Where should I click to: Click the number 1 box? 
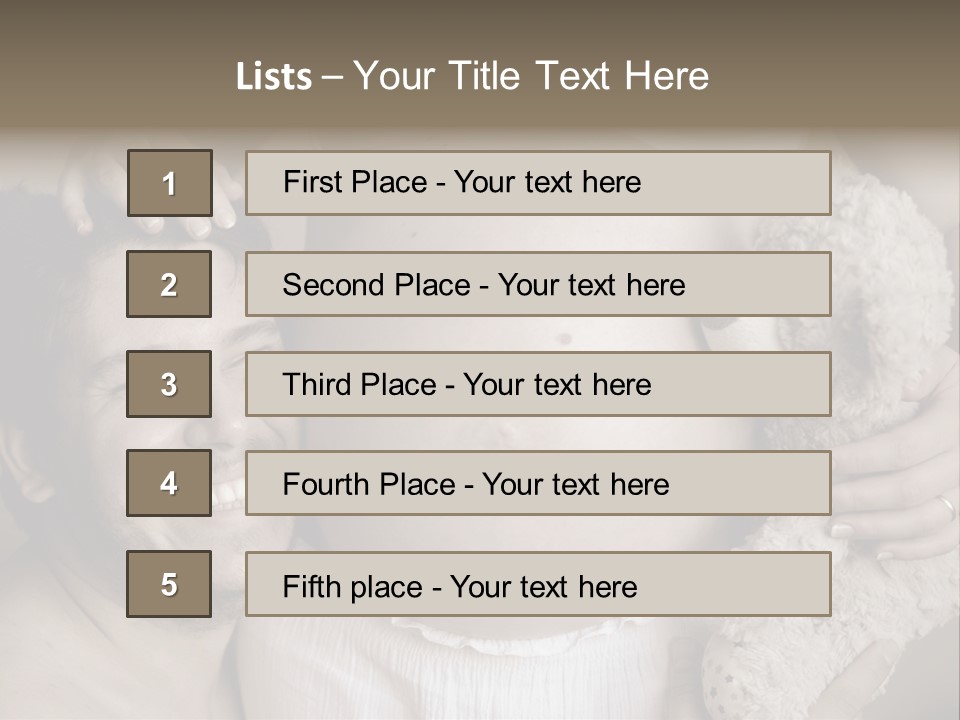pyautogui.click(x=170, y=183)
